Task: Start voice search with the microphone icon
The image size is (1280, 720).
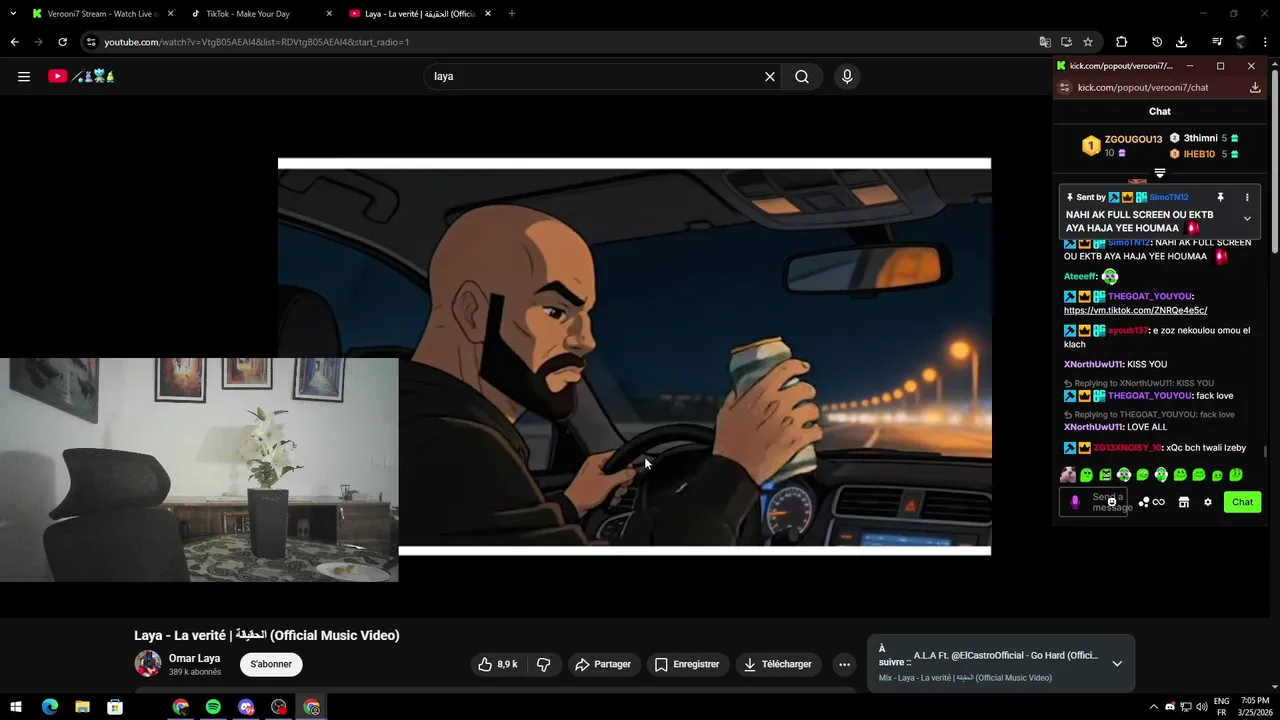Action: pyautogui.click(x=847, y=76)
